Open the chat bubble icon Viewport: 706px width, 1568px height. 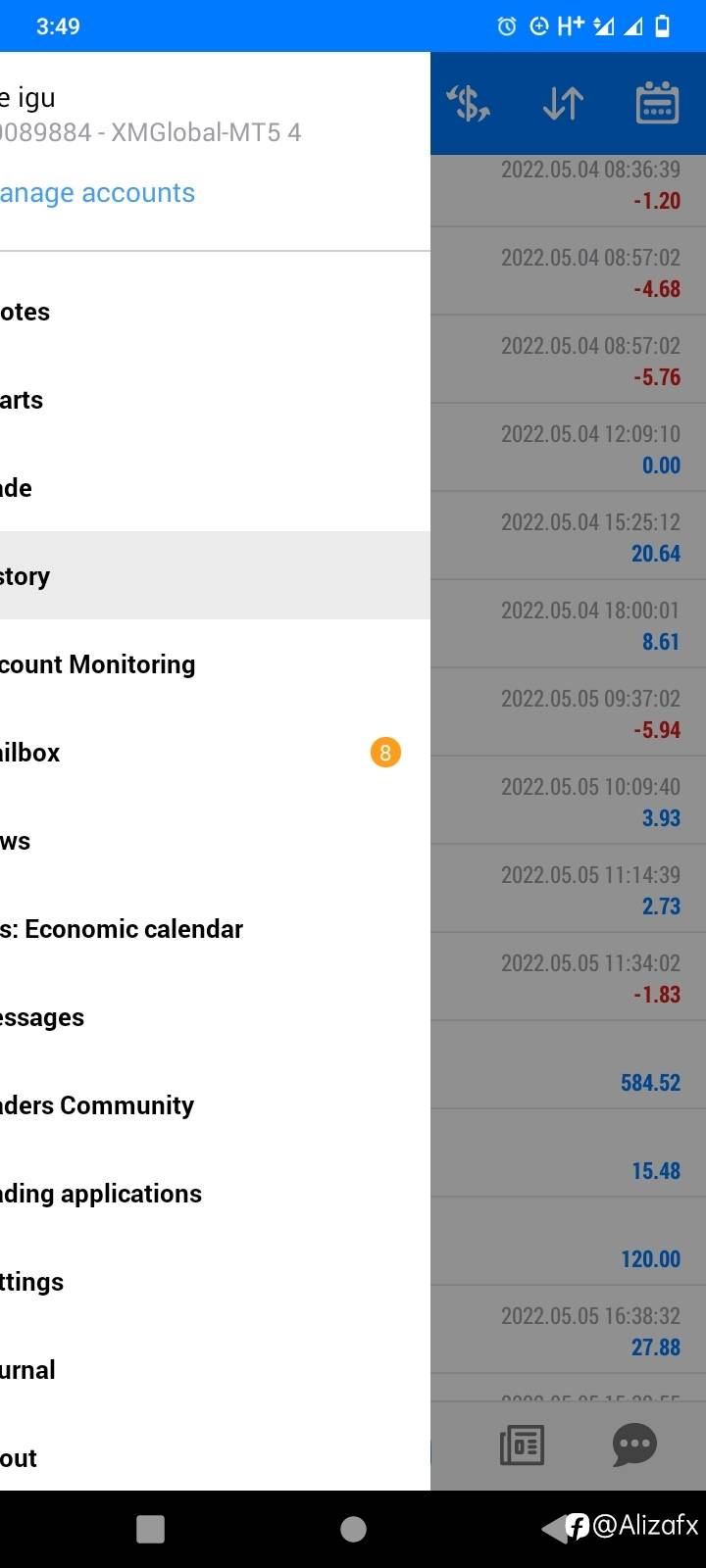634,1445
